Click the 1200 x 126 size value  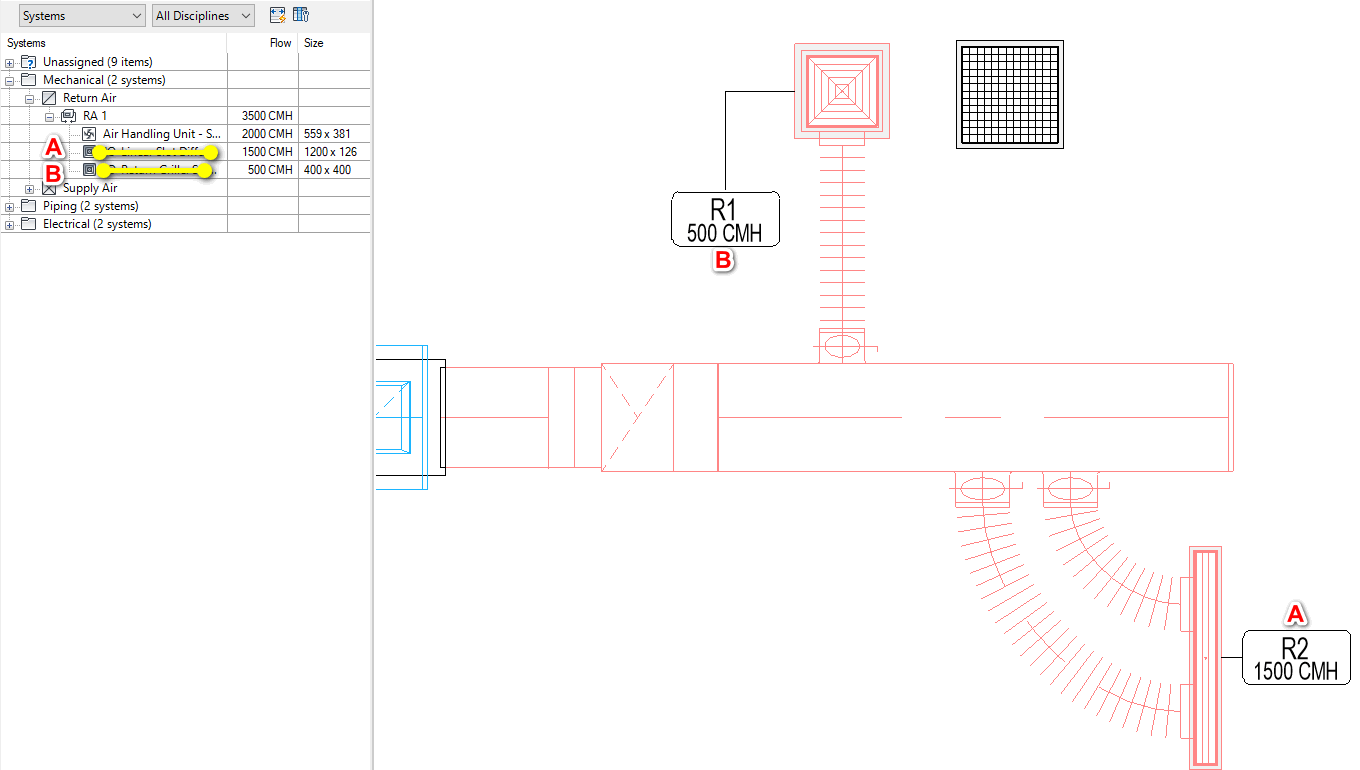(330, 152)
